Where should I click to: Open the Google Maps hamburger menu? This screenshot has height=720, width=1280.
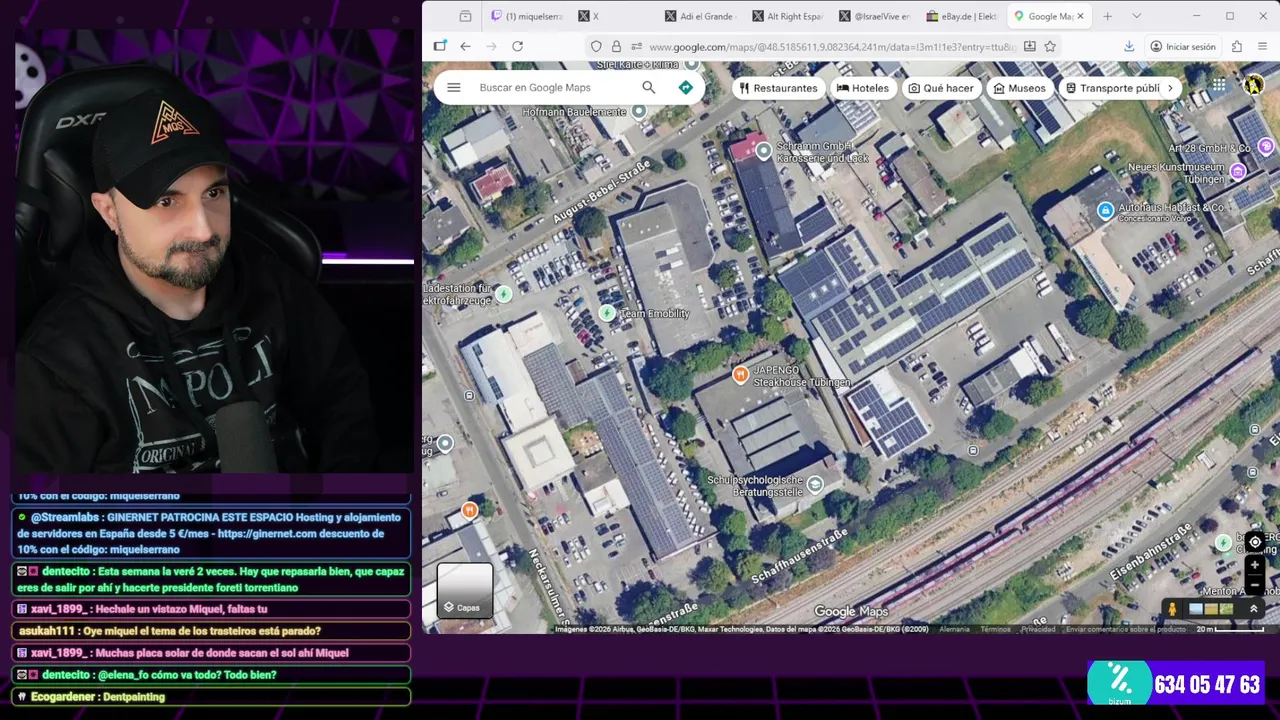454,88
